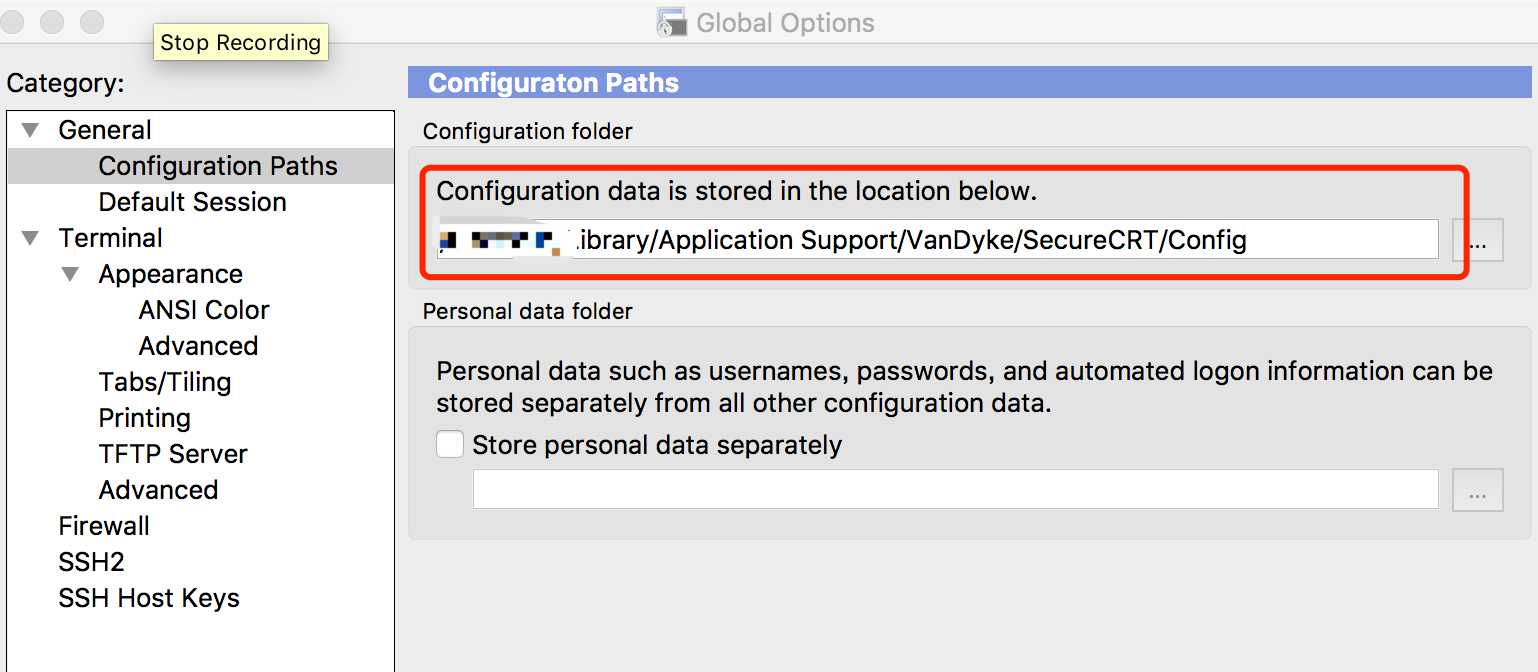Go to Tabs/Tiling settings
1538x672 pixels.
(165, 382)
